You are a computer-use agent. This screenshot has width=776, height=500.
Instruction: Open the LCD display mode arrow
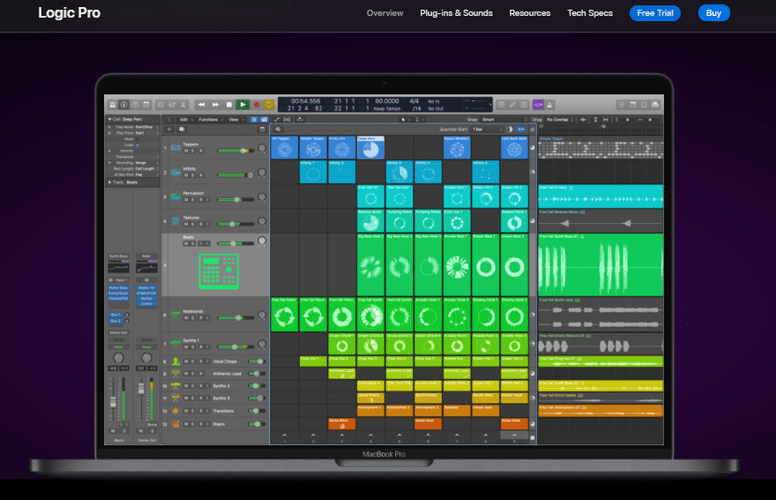click(490, 104)
